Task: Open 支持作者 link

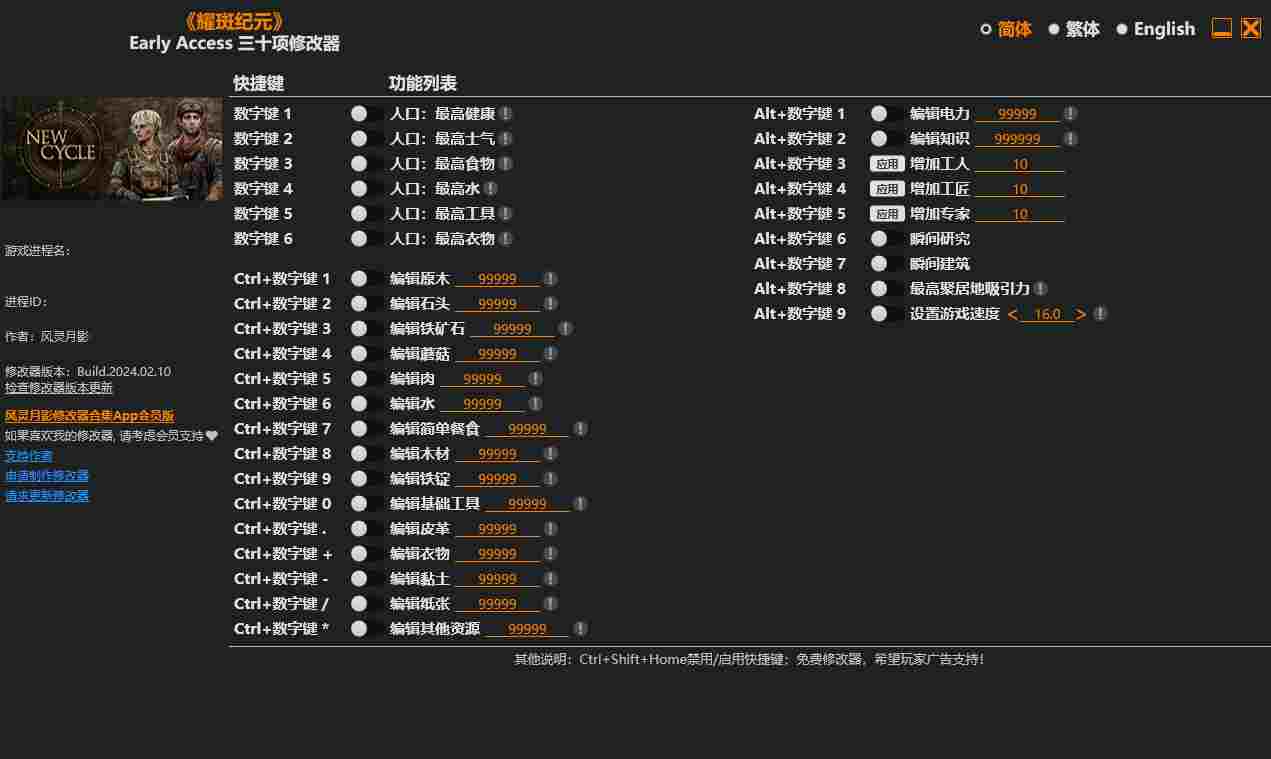Action: click(x=29, y=456)
